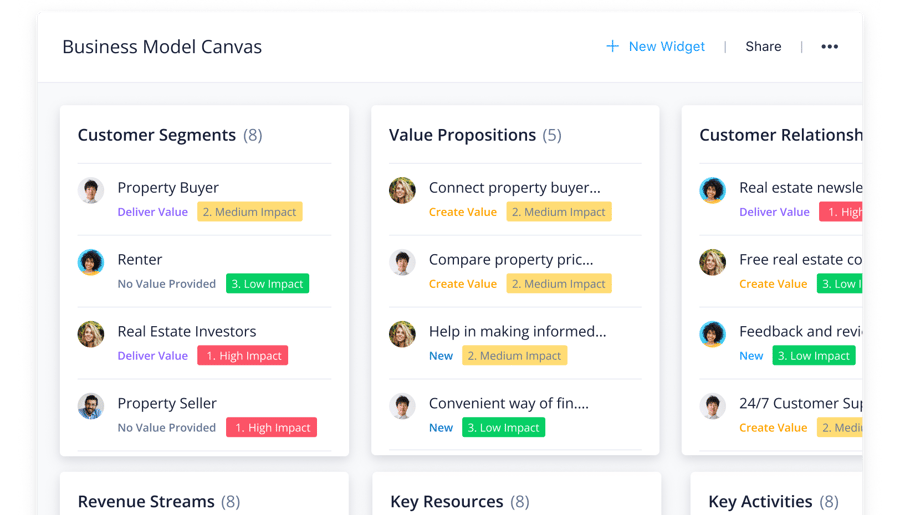Click Deliver Value under Real Estate Investors
Image resolution: width=900 pixels, height=515 pixels.
[x=153, y=355]
